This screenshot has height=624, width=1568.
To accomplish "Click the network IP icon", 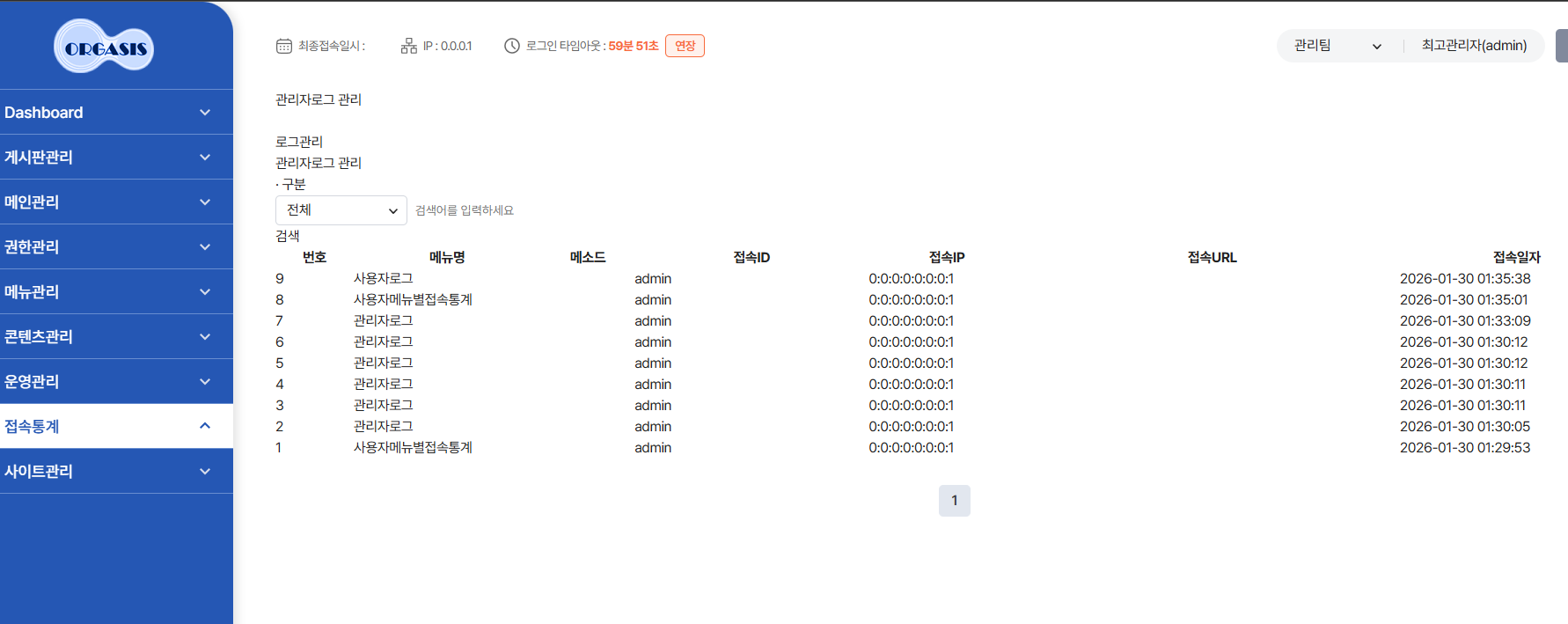I will [408, 46].
